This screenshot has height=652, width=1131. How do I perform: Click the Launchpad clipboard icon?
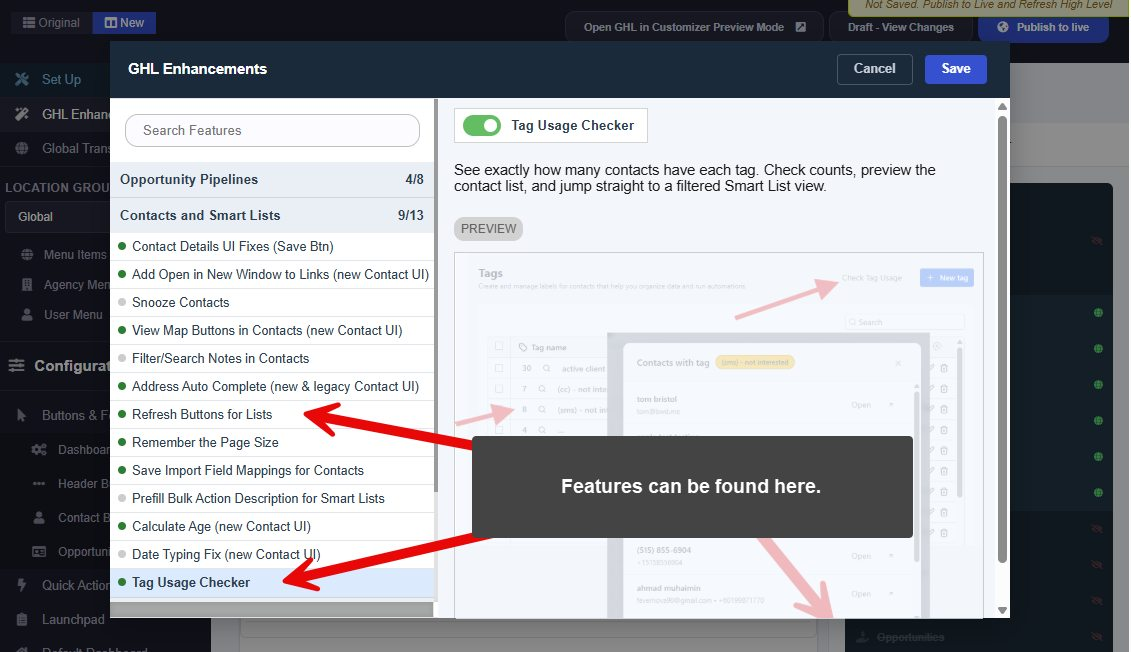pyautogui.click(x=22, y=620)
